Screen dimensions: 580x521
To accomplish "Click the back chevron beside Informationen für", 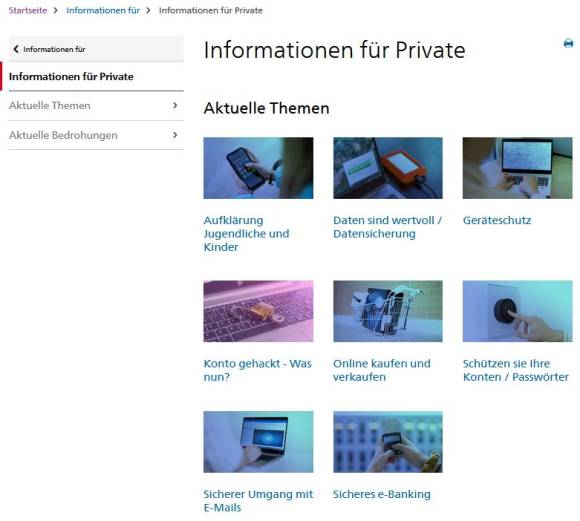I will (x=16, y=49).
